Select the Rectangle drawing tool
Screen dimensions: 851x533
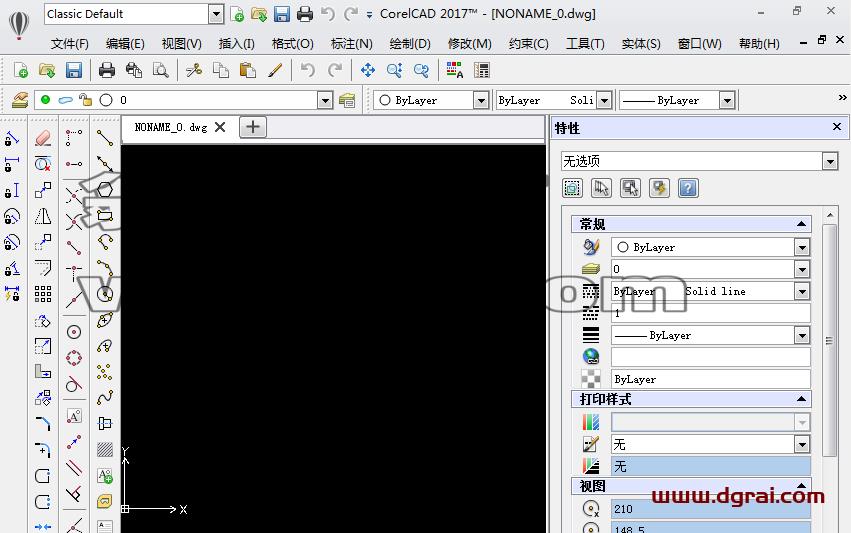click(x=105, y=215)
